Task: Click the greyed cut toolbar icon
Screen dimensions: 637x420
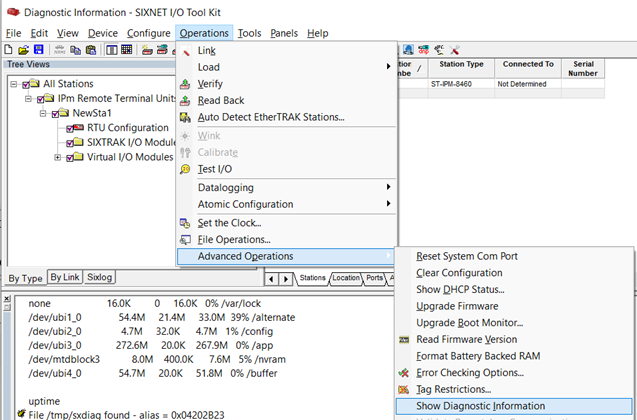Action: pyautogui.click(x=59, y=50)
